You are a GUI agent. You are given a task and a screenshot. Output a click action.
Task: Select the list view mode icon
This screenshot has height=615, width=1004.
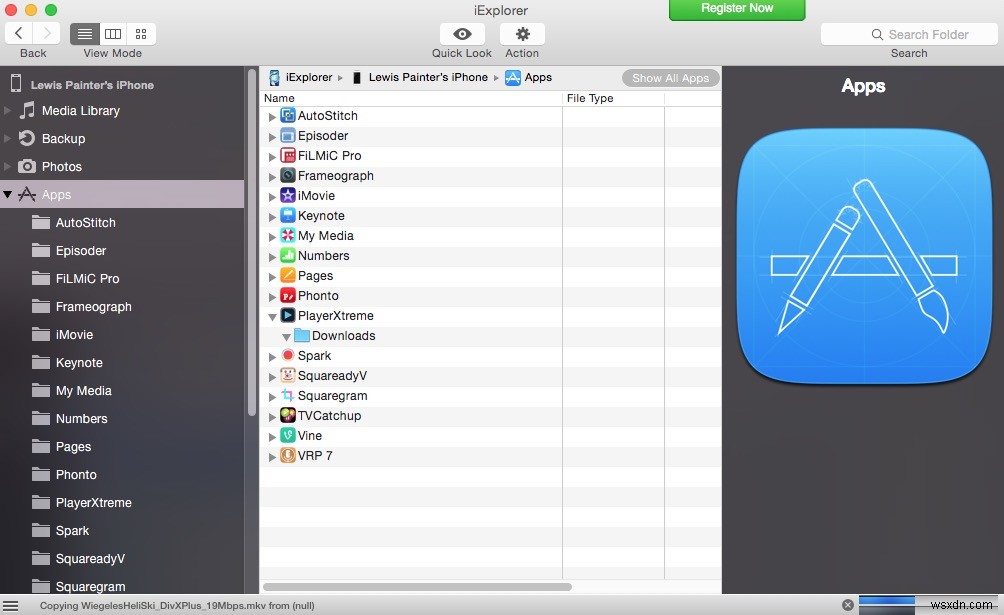pos(84,33)
